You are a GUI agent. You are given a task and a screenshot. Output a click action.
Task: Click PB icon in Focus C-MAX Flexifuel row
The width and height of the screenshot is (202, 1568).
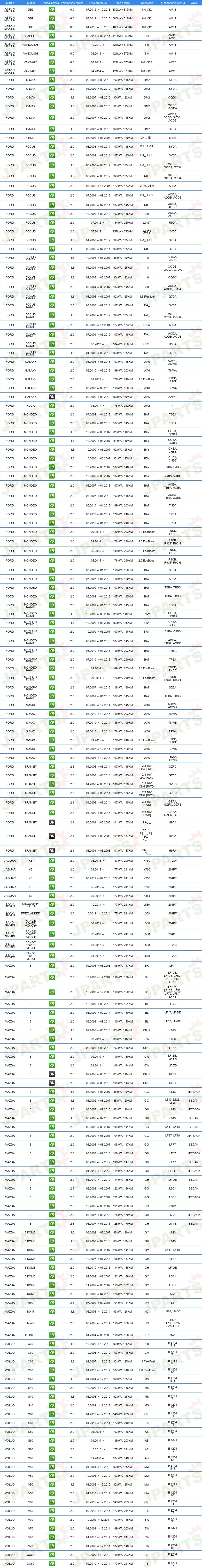(52, 297)
